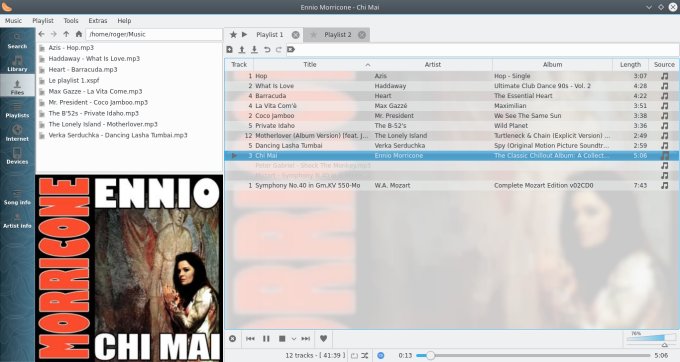
Task: Click the Title column sort arrow
Action: click(368, 65)
